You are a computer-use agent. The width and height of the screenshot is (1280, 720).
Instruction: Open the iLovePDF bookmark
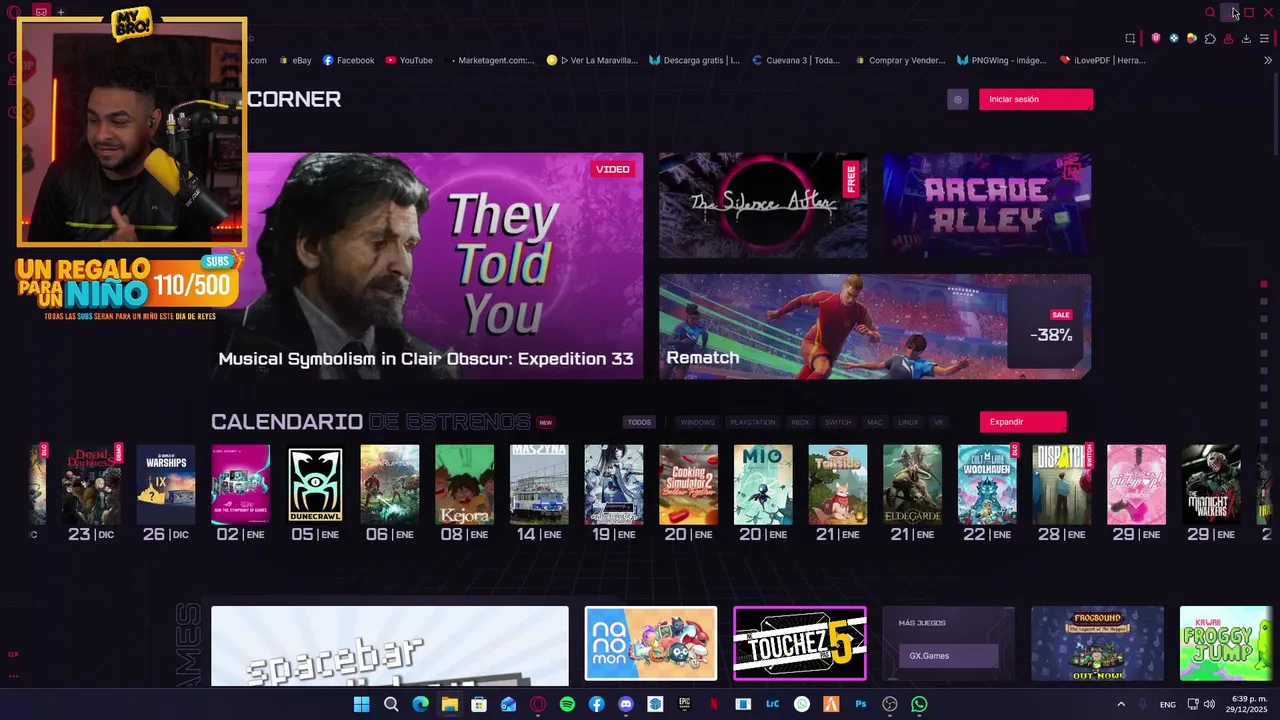[x=1103, y=60]
